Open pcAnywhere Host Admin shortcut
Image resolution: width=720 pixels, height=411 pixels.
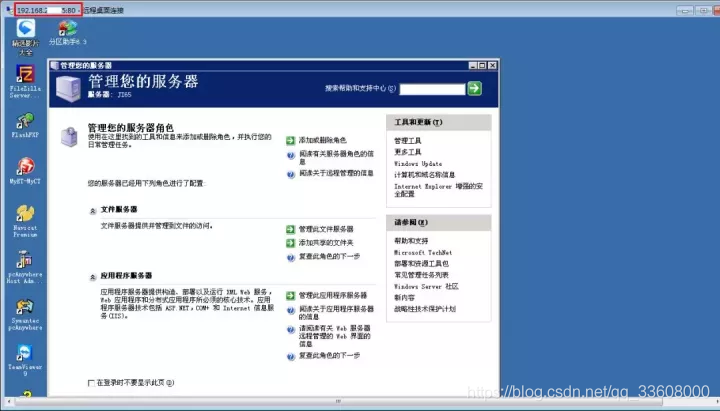pyautogui.click(x=25, y=267)
